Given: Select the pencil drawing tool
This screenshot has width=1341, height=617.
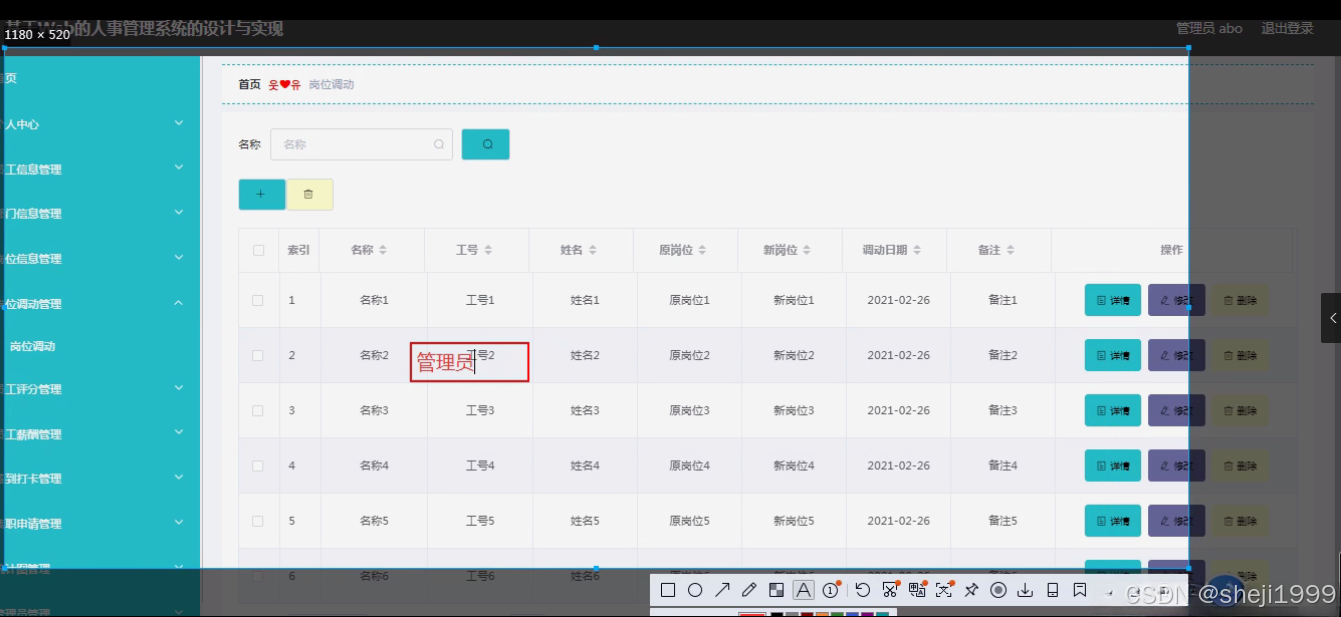Looking at the screenshot, I should pyautogui.click(x=748, y=590).
